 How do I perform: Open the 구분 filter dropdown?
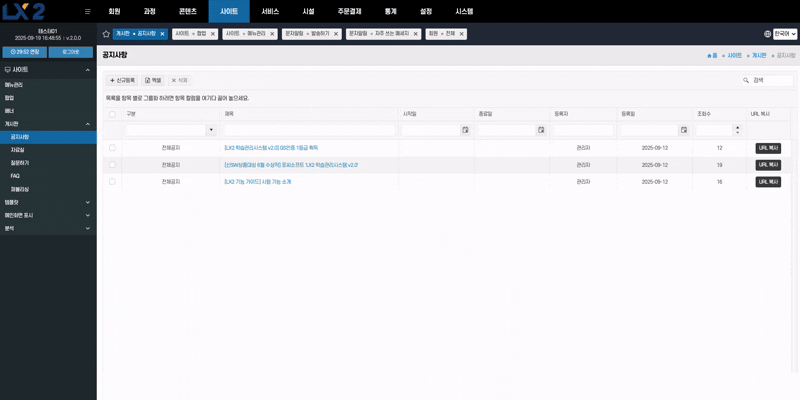(x=210, y=130)
